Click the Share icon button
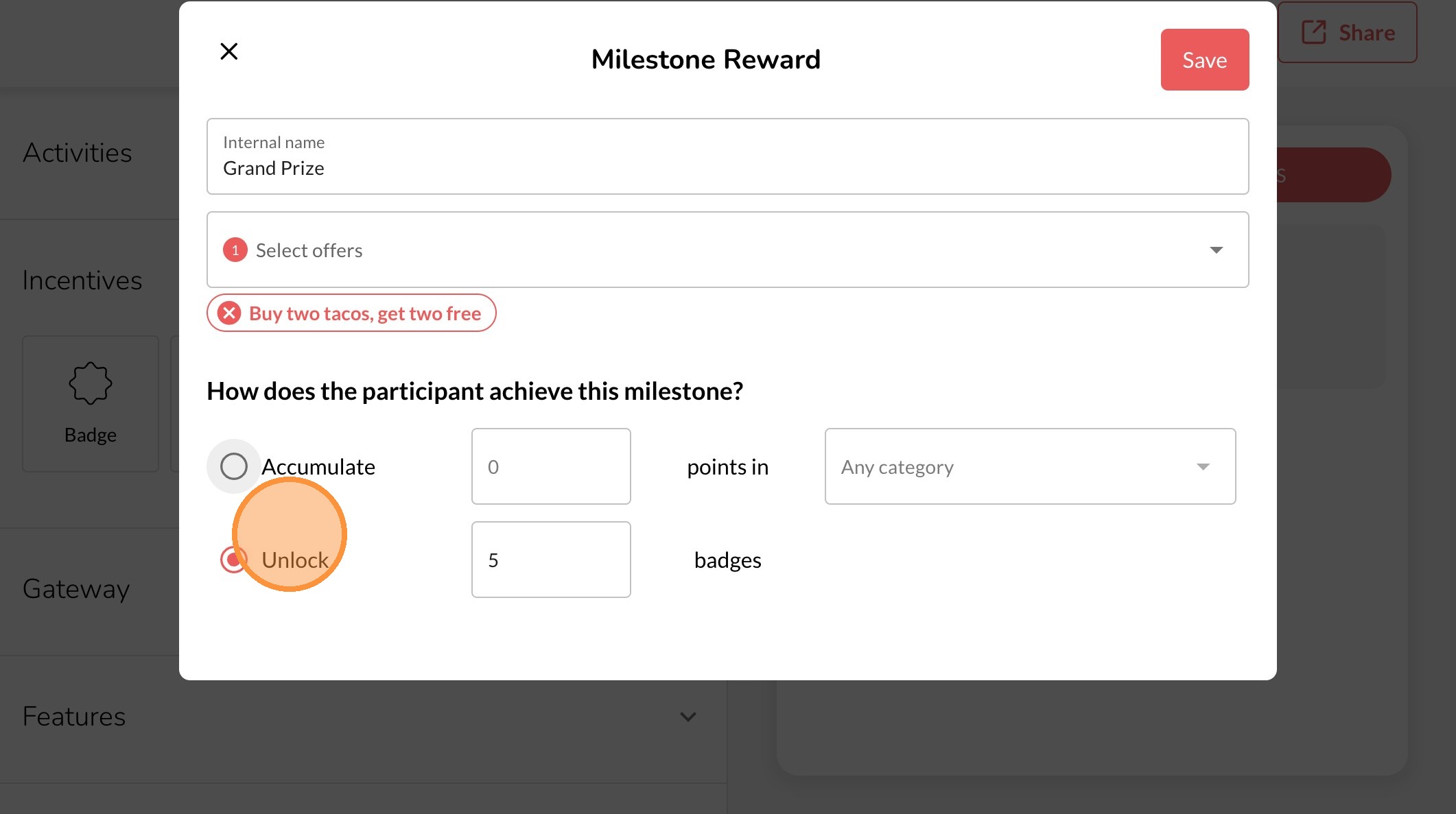The width and height of the screenshot is (1456, 814). 1313,32
